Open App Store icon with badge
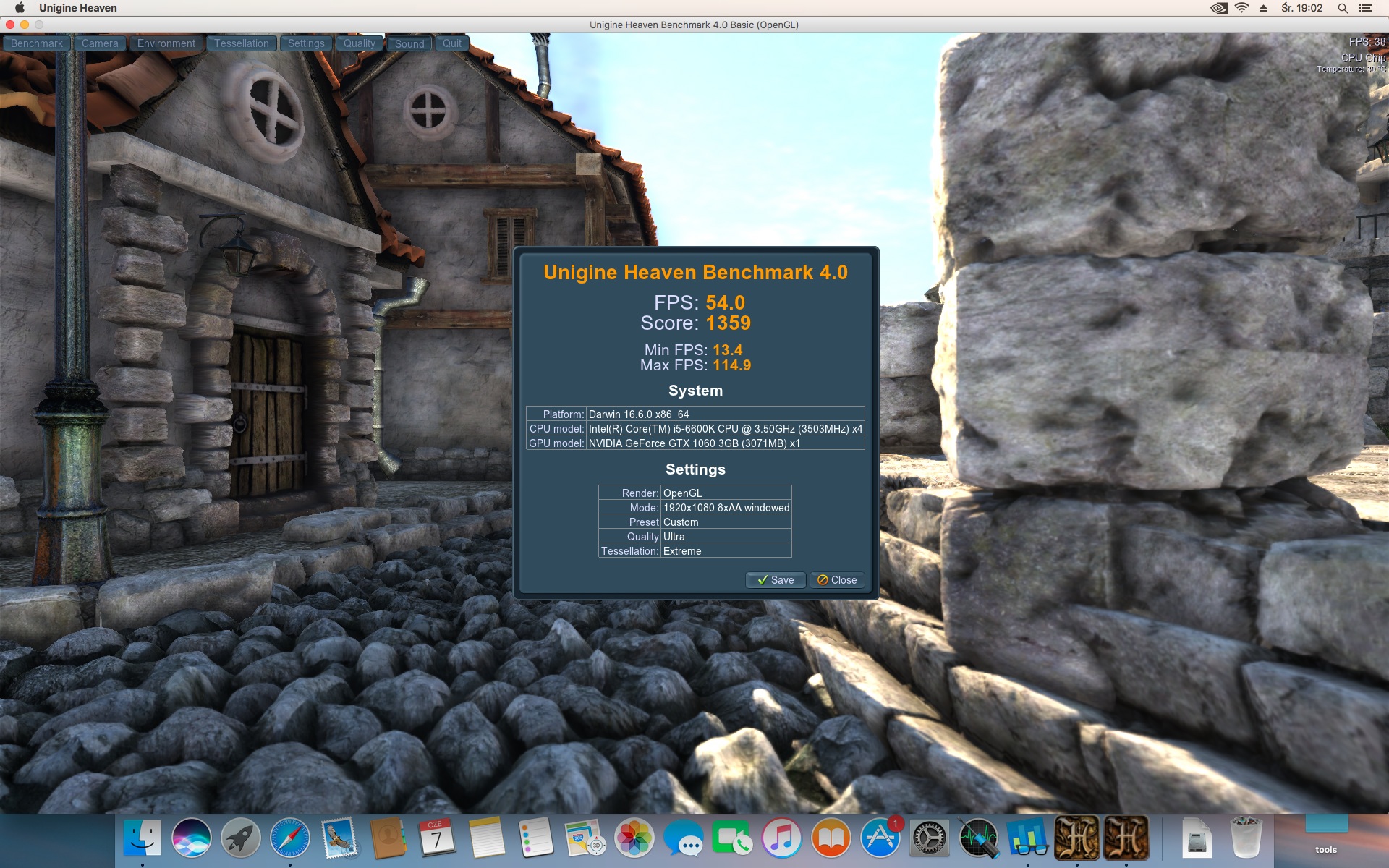 [x=880, y=838]
